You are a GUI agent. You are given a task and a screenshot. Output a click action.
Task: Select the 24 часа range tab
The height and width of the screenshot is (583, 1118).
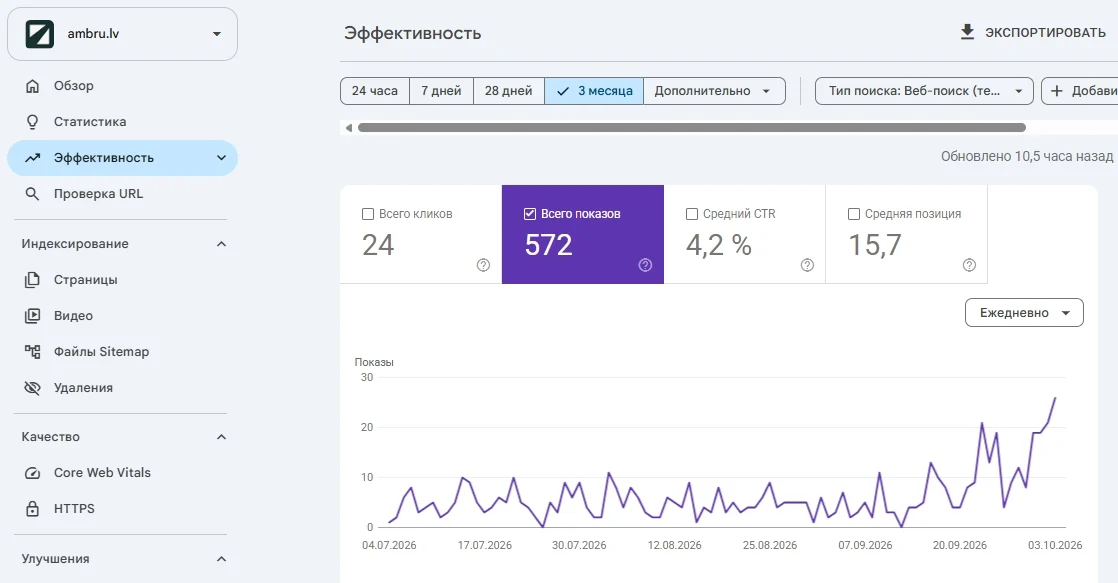pos(375,91)
